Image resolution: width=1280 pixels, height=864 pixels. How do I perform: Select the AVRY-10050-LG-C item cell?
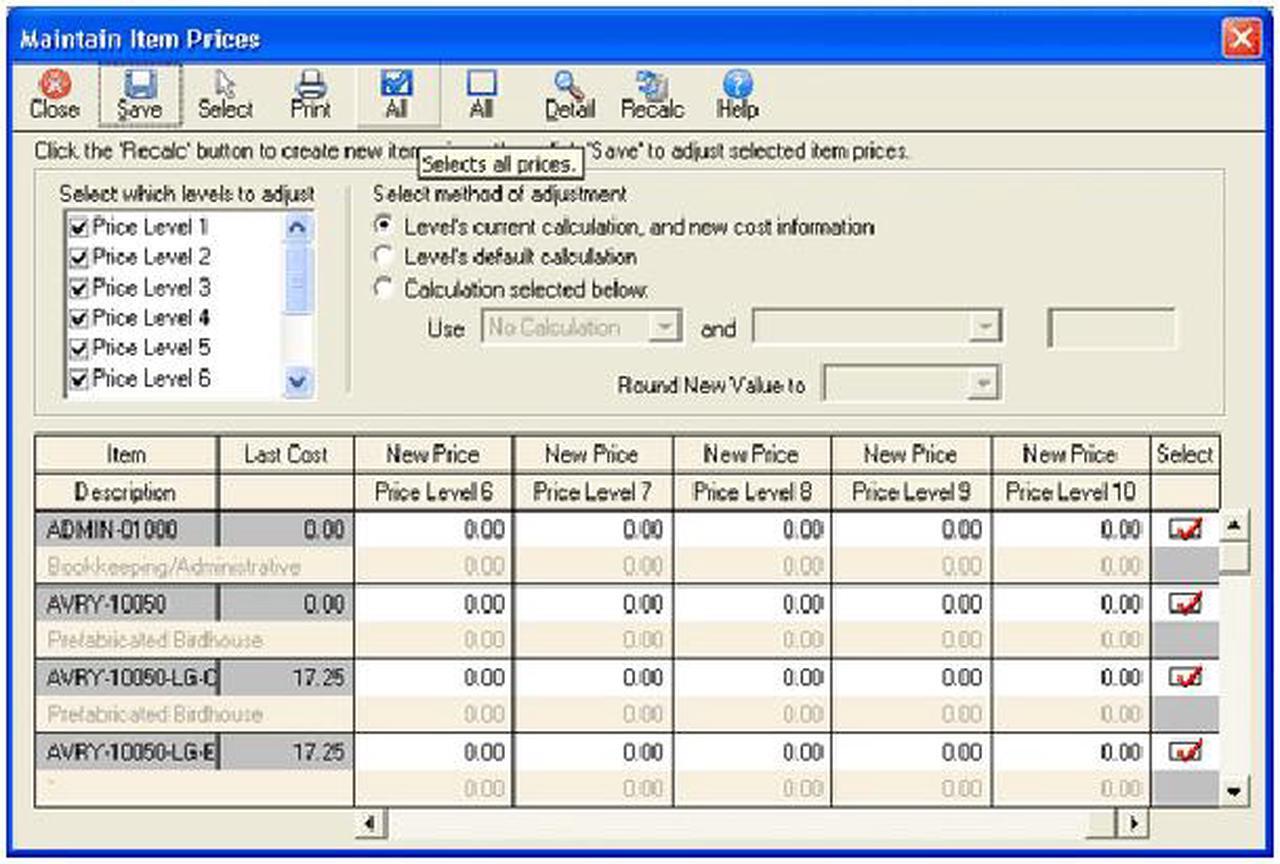[127, 678]
